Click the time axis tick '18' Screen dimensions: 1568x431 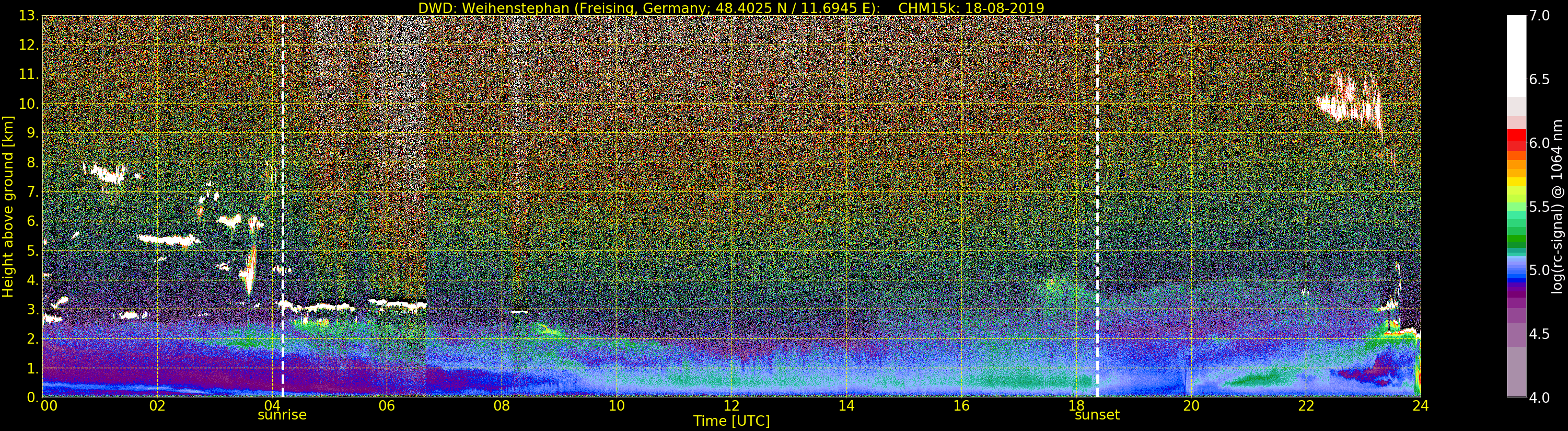coord(1076,405)
